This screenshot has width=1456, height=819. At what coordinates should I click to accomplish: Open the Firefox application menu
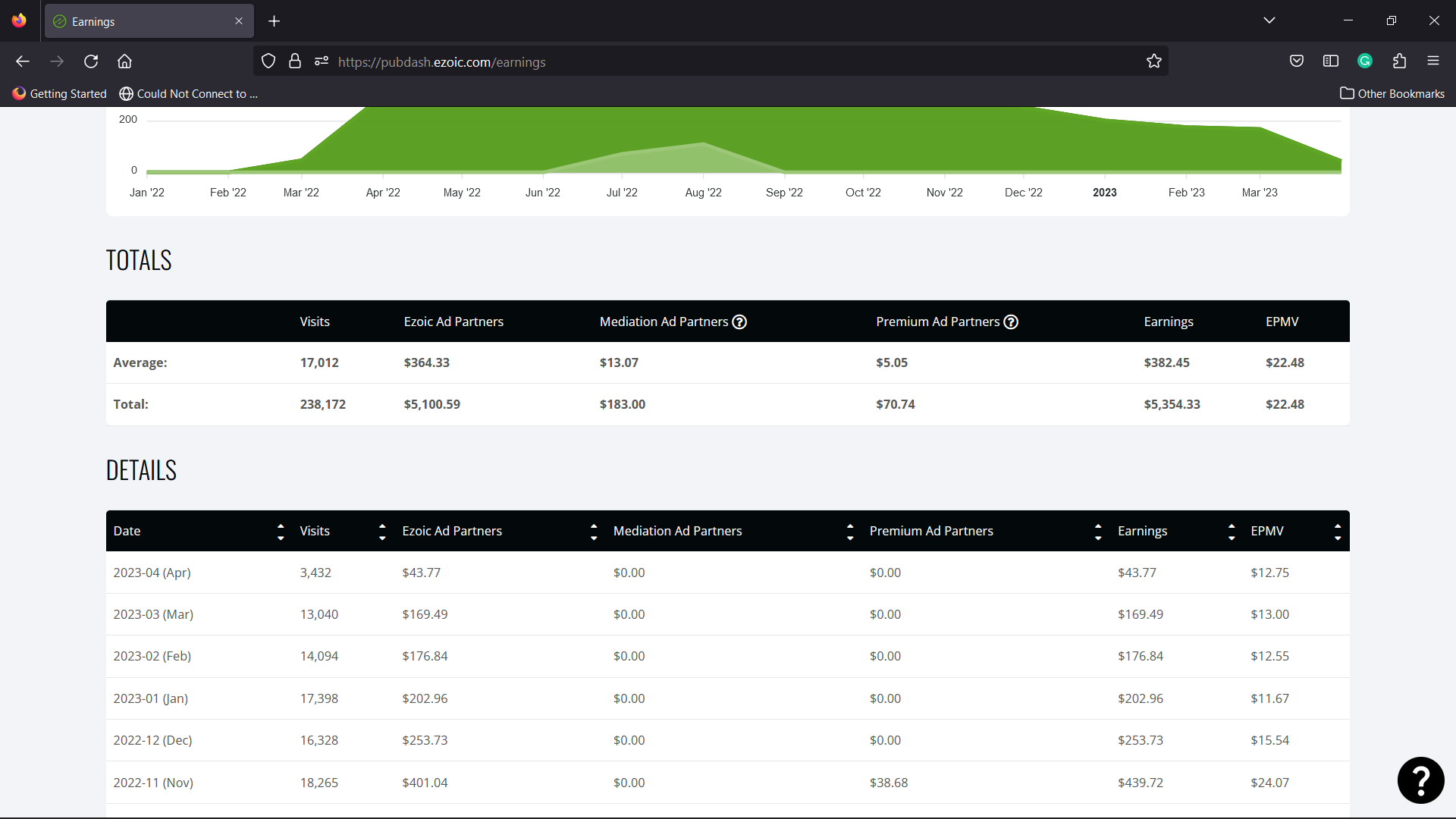click(x=1433, y=61)
